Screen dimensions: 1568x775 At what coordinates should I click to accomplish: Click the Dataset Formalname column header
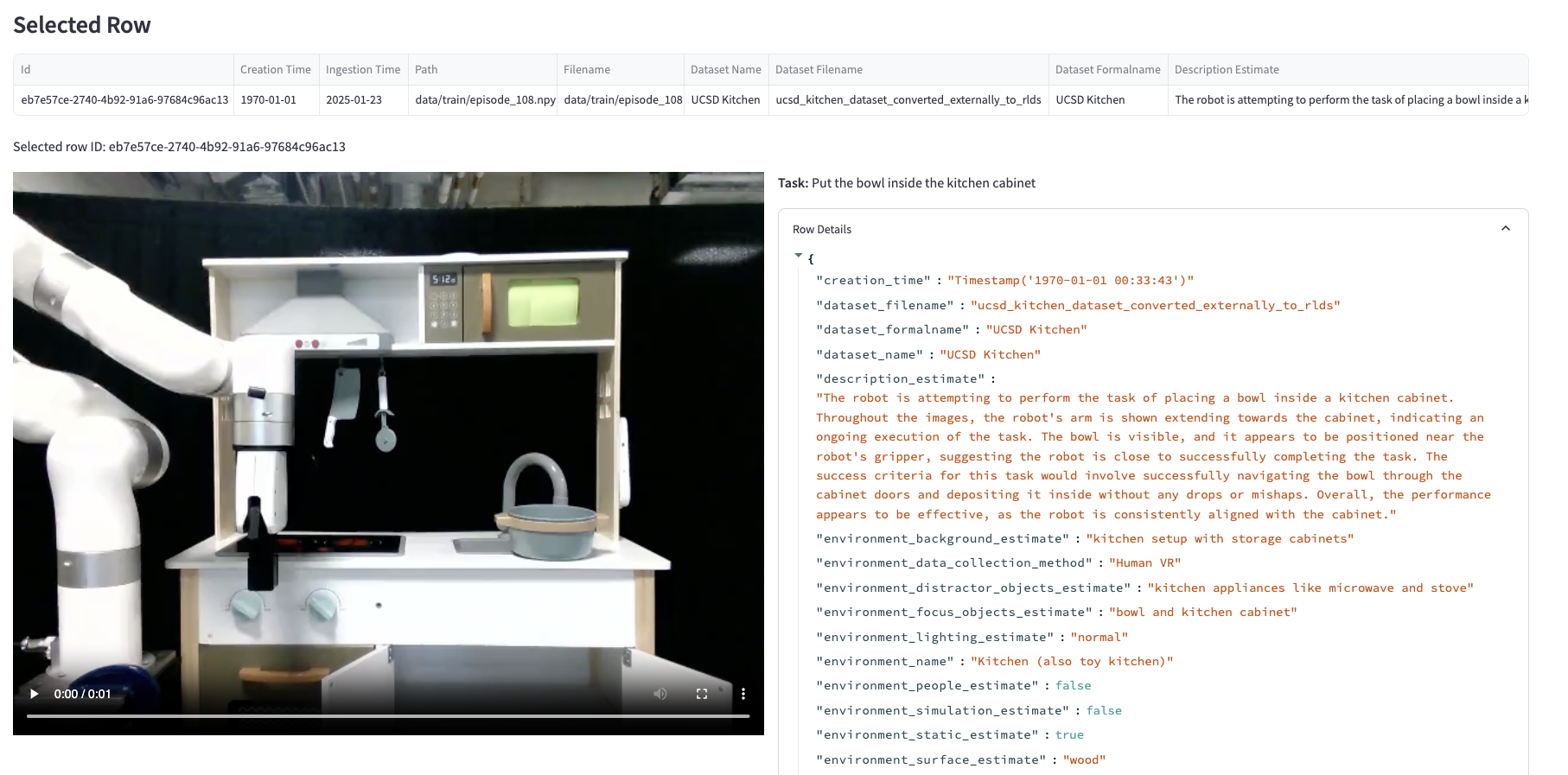[1108, 70]
